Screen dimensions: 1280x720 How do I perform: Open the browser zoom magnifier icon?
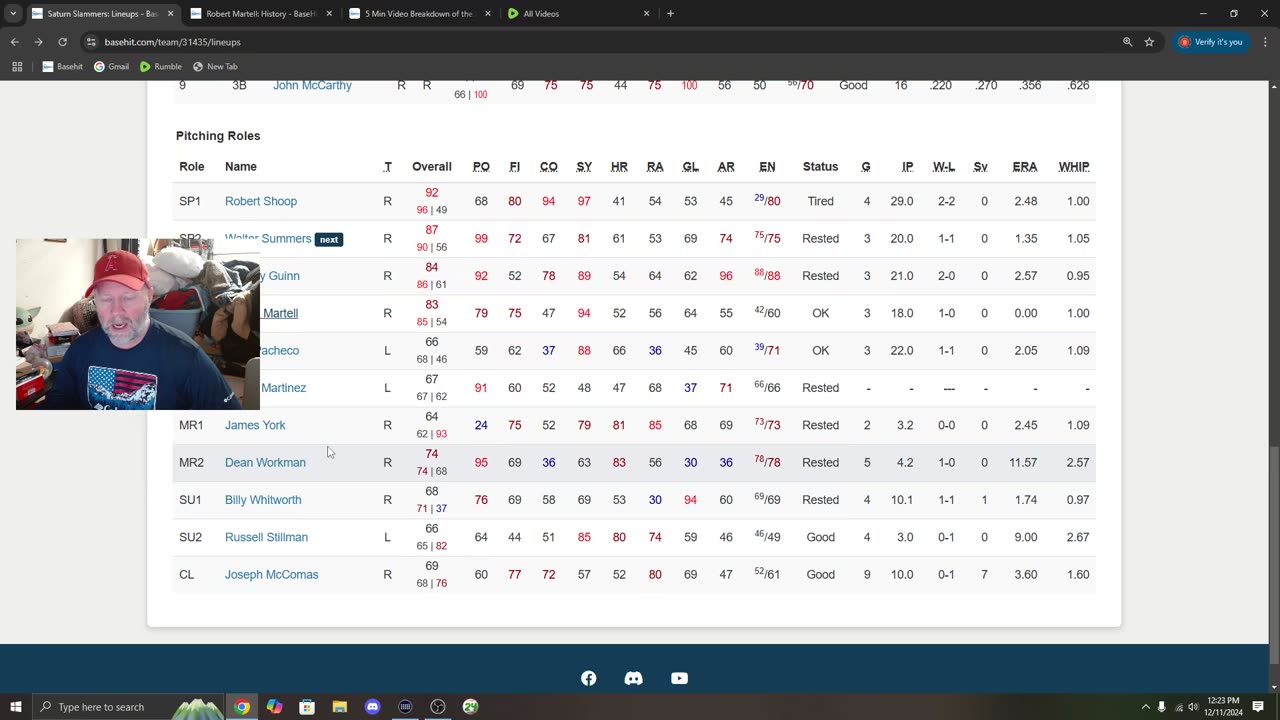(x=1127, y=42)
